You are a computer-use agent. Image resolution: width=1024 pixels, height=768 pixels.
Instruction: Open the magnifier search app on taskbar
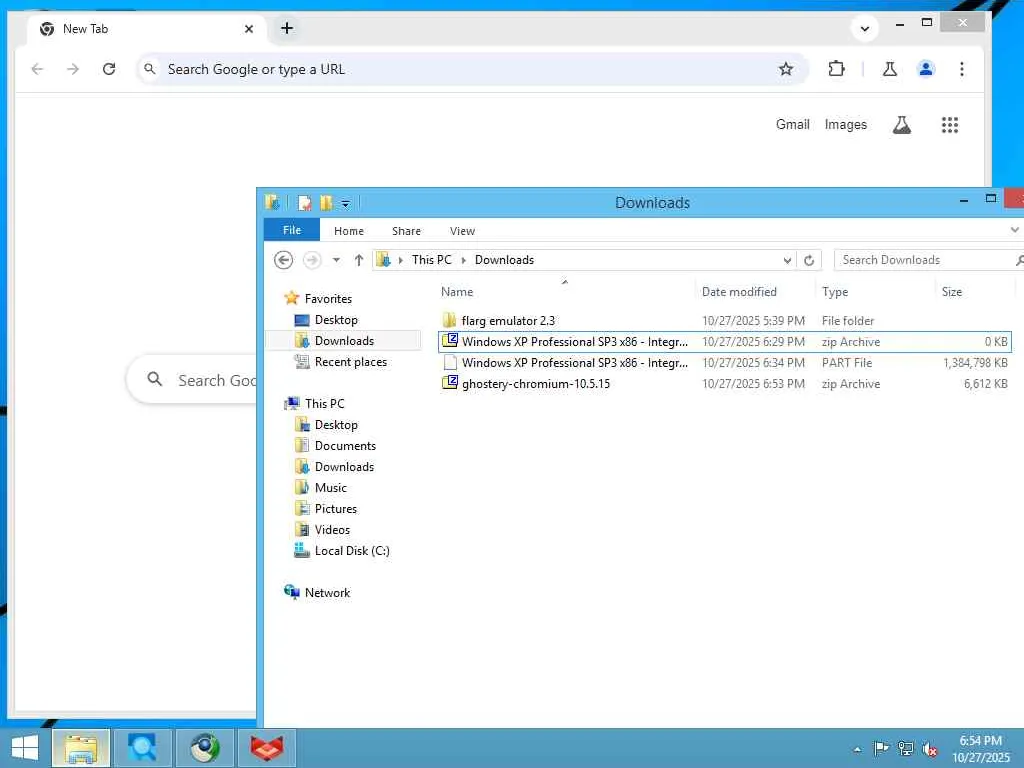click(142, 748)
